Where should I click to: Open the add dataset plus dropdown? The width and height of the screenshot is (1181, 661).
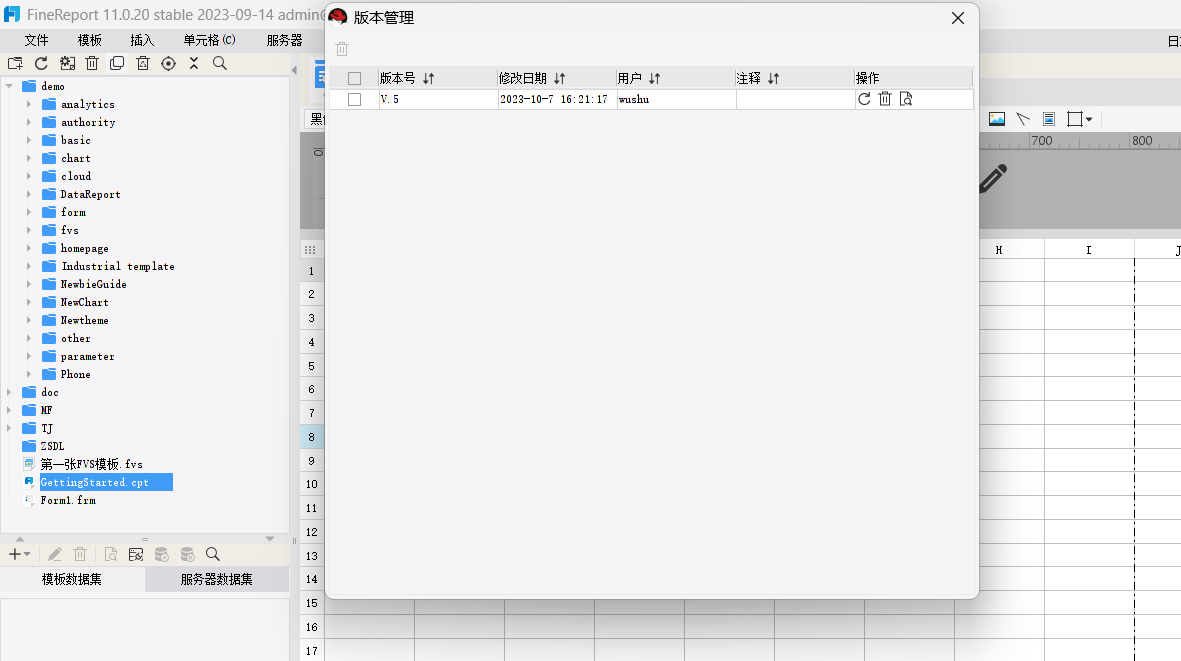click(19, 555)
